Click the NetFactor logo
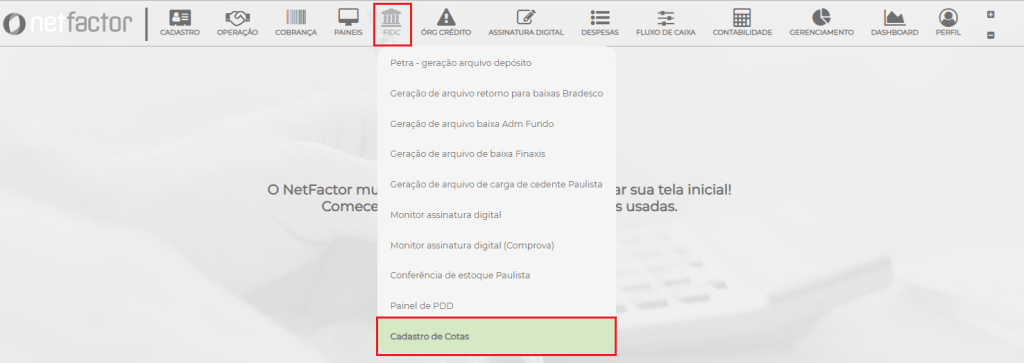This screenshot has width=1024, height=363. (x=67, y=24)
